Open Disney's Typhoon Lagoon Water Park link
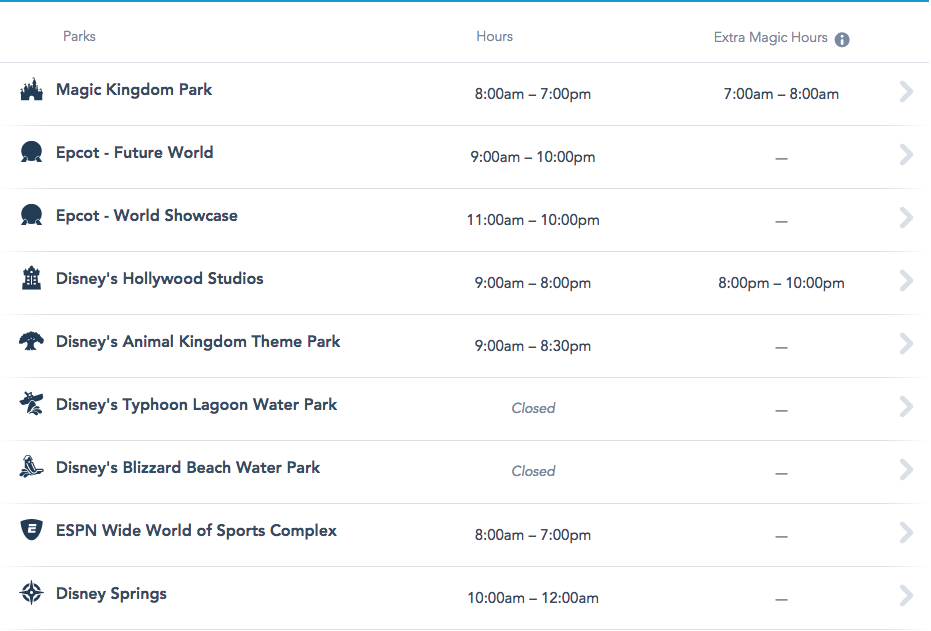This screenshot has width=931, height=631. [196, 405]
